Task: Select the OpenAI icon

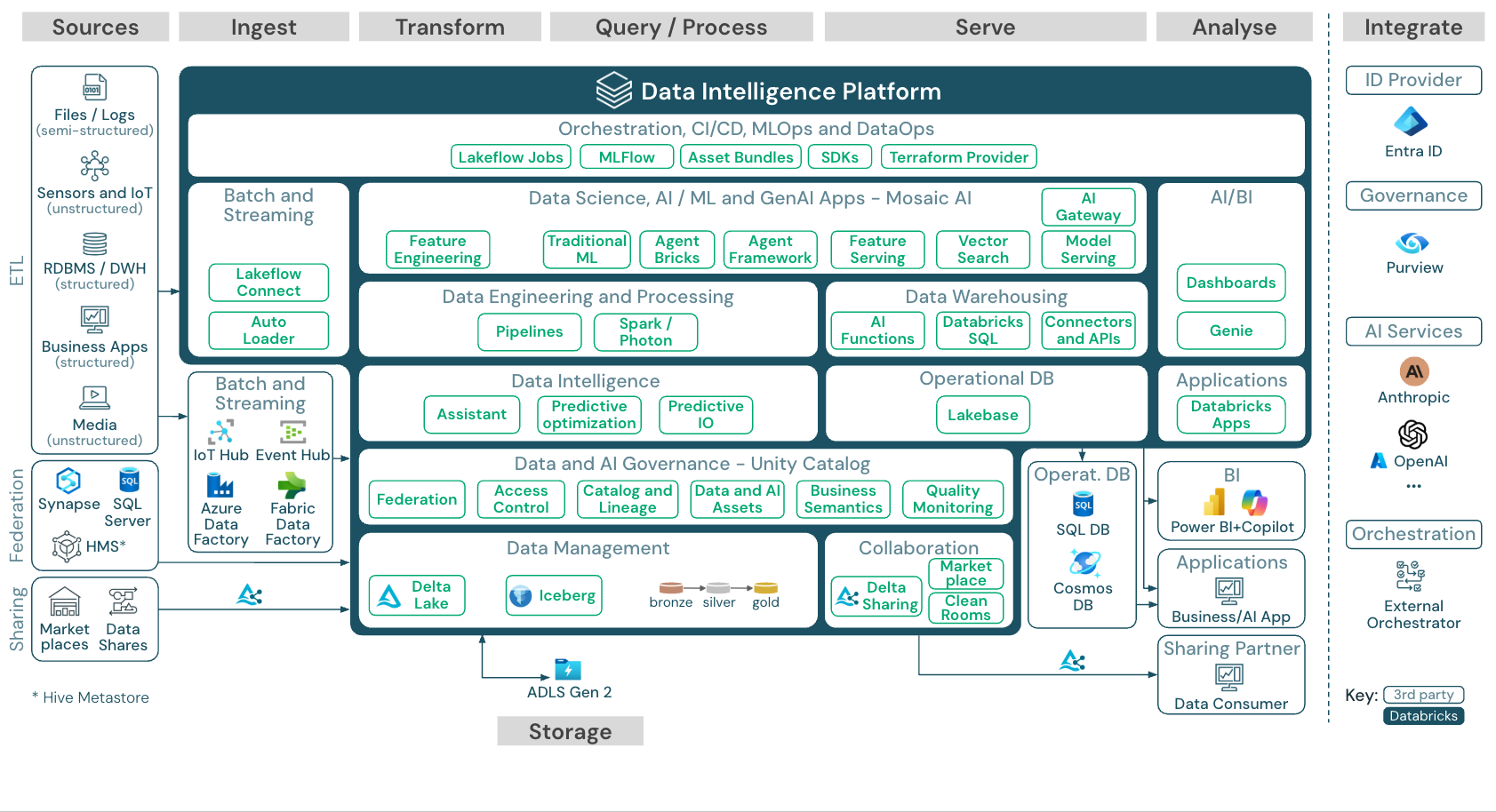Action: click(x=1412, y=435)
